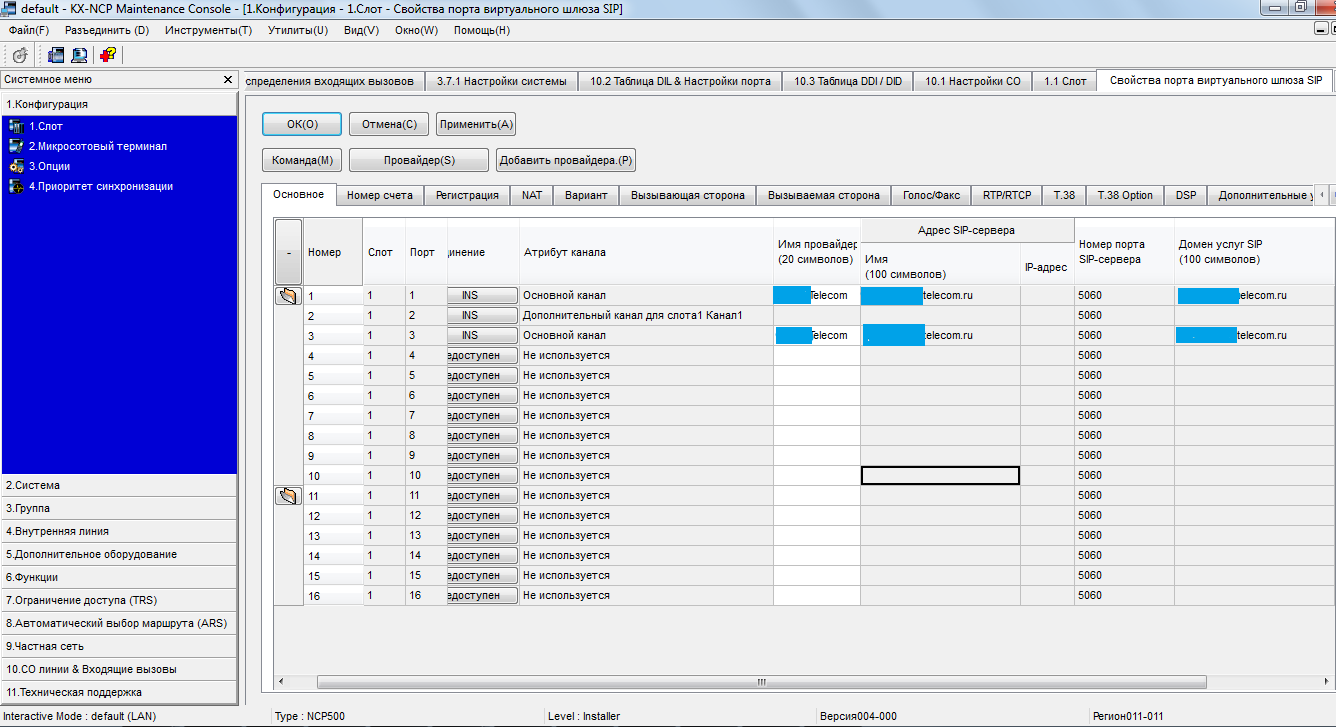Open 3.Опции in the sidebar
Image resolution: width=1336 pixels, height=727 pixels.
tap(49, 166)
